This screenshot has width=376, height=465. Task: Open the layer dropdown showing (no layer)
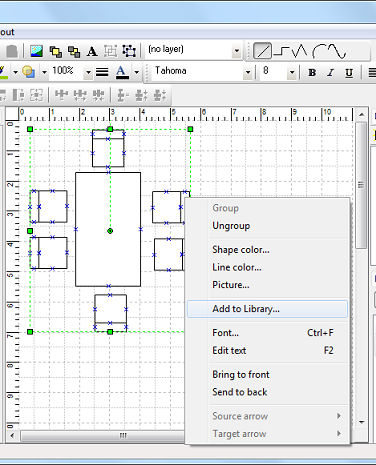pos(193,50)
